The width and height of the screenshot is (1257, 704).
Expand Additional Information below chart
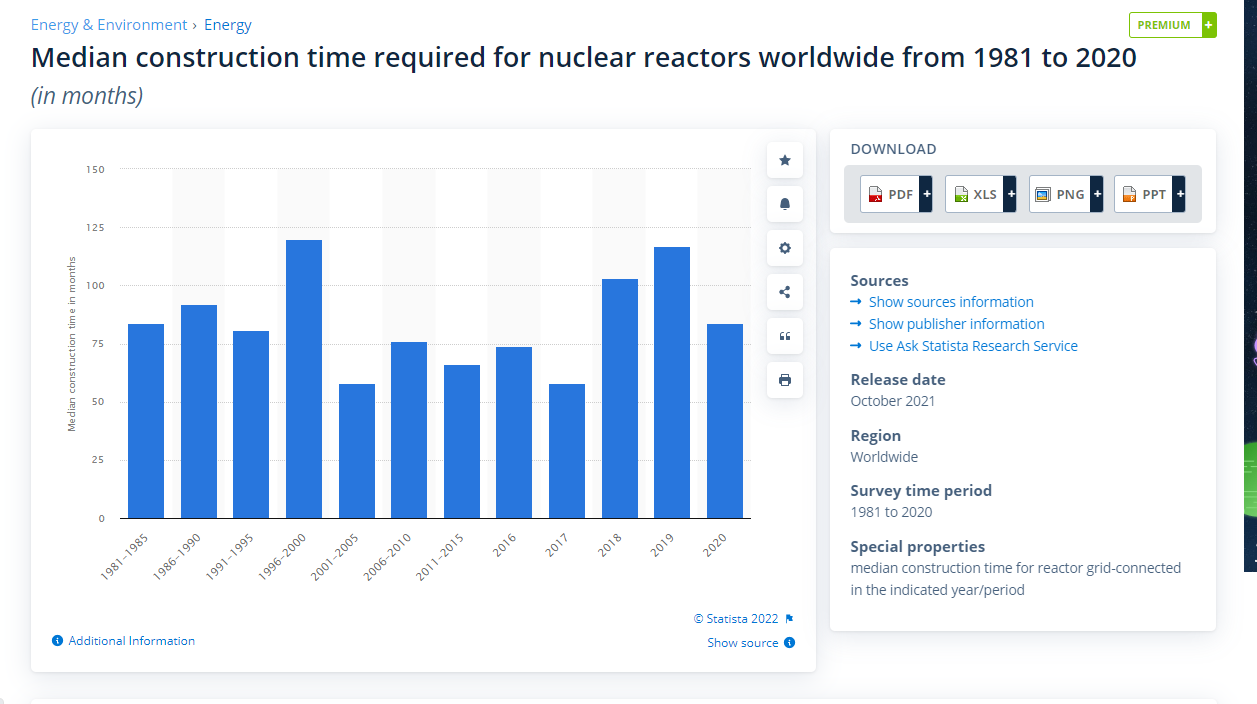coord(131,641)
